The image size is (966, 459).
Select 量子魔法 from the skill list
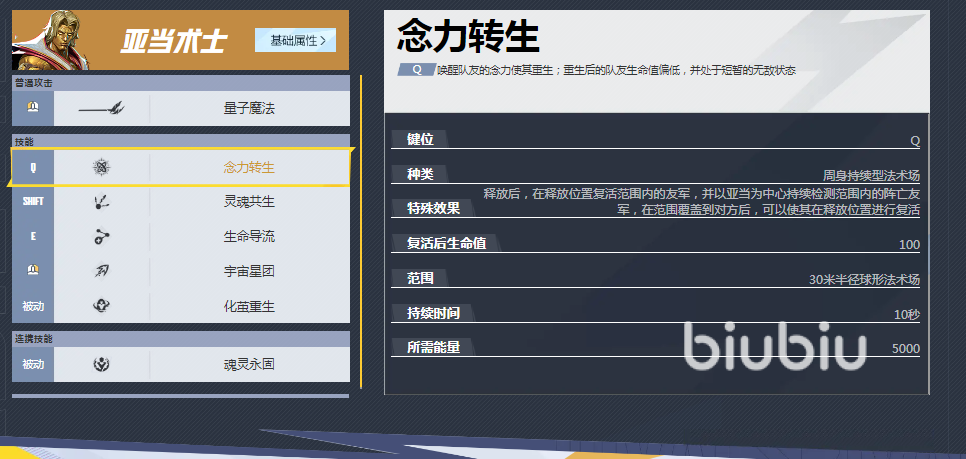[x=249, y=107]
